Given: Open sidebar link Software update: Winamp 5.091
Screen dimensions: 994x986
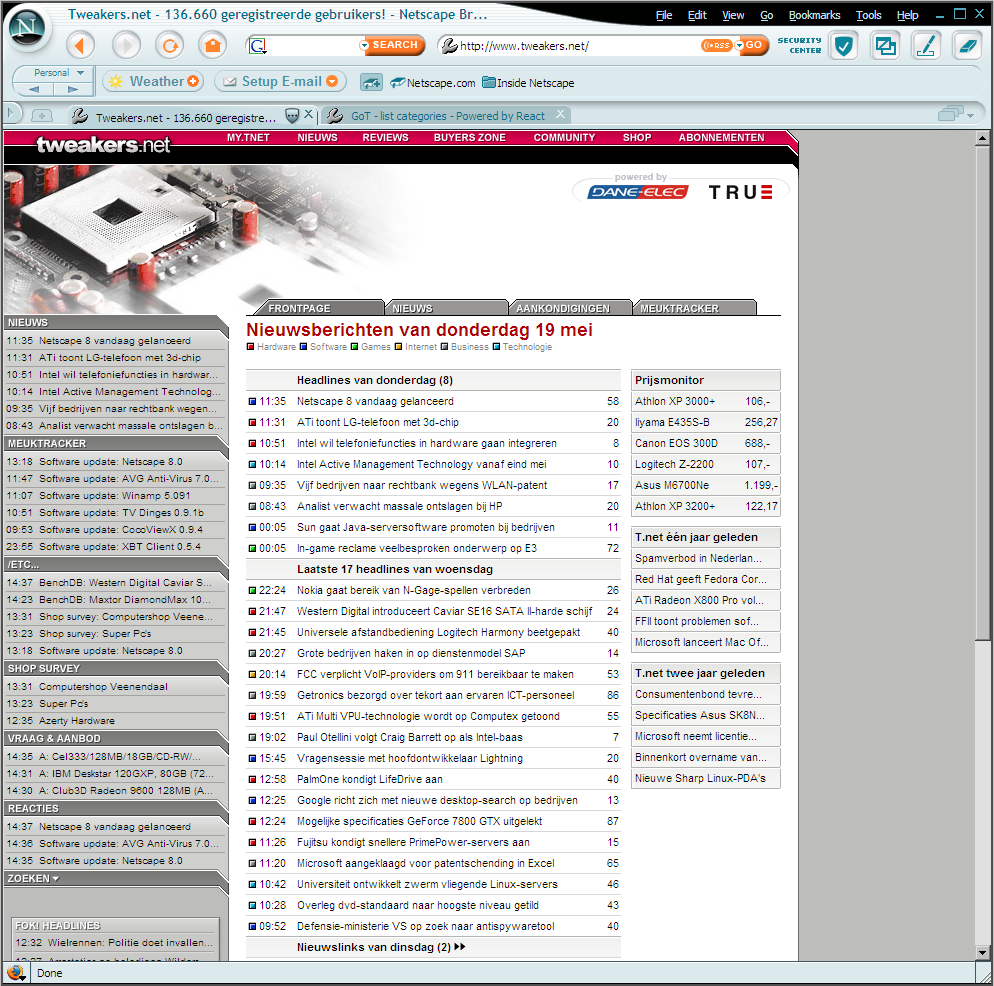Looking at the screenshot, I should 114,496.
